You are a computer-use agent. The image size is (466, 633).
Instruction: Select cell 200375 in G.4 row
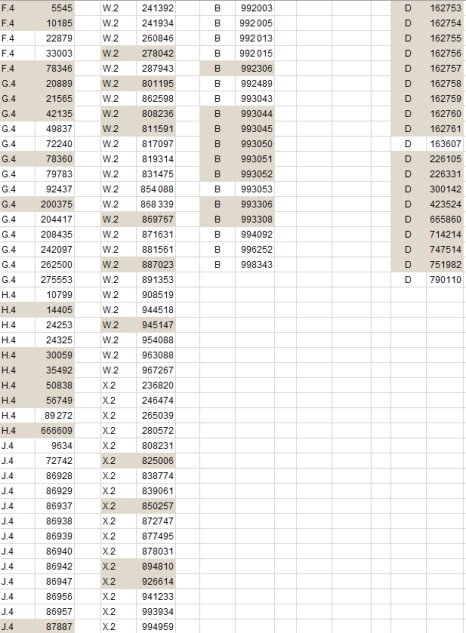point(55,204)
